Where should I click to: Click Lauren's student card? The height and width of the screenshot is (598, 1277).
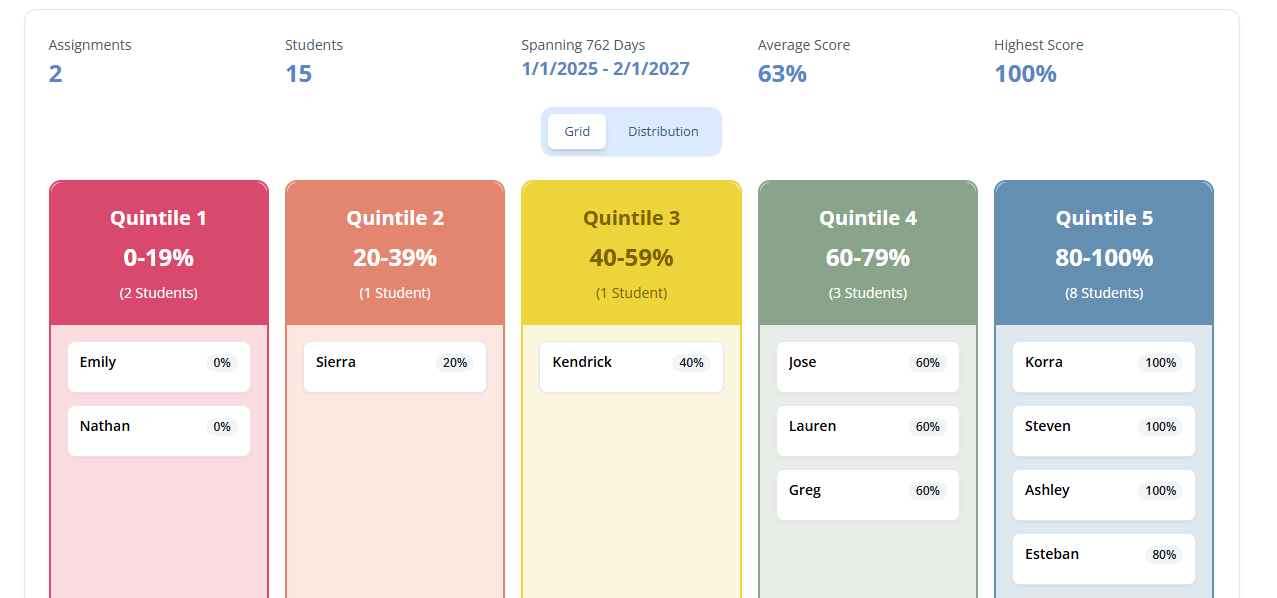(x=868, y=431)
